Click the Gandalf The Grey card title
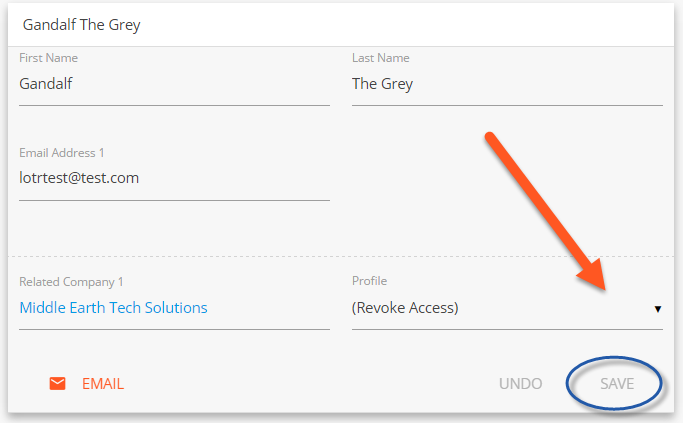Image resolution: width=683 pixels, height=423 pixels. 81,25
